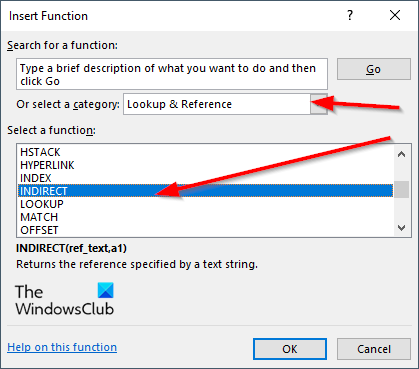Click in the function search description box
Screen dimensions: 419x369
tap(172, 74)
